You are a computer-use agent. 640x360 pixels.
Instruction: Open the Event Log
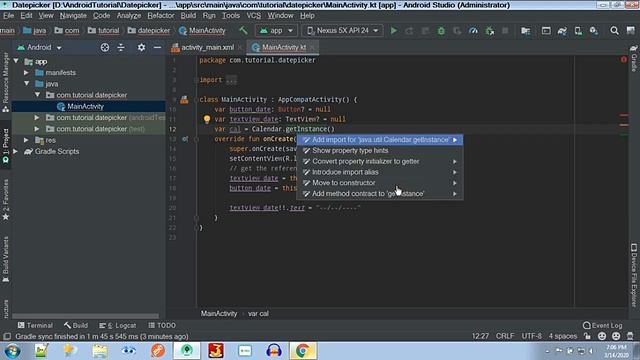click(x=602, y=325)
